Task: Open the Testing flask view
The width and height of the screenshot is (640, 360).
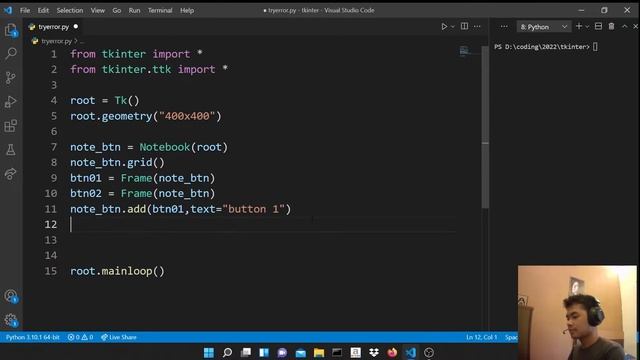Action: pyautogui.click(x=11, y=149)
